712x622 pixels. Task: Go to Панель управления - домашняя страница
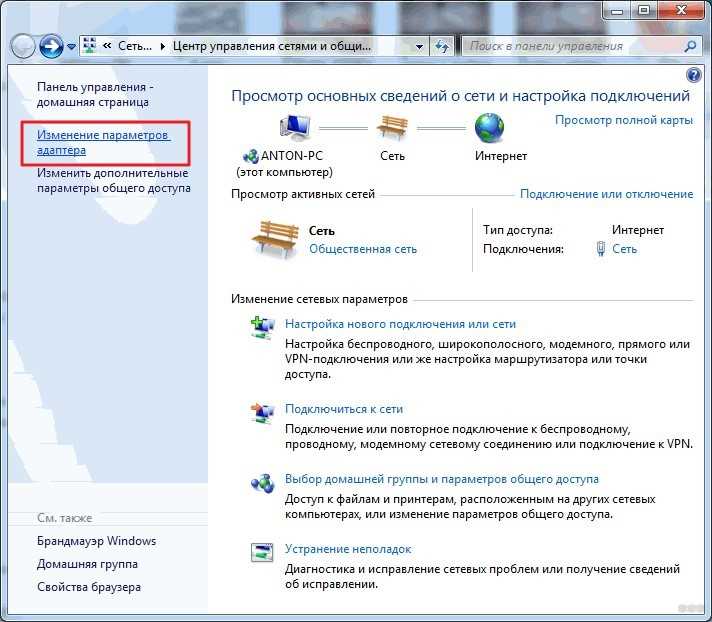point(95,94)
